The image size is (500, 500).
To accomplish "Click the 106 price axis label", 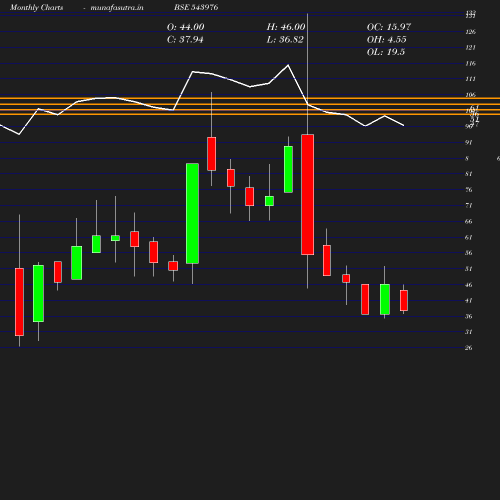I will 470,95.
